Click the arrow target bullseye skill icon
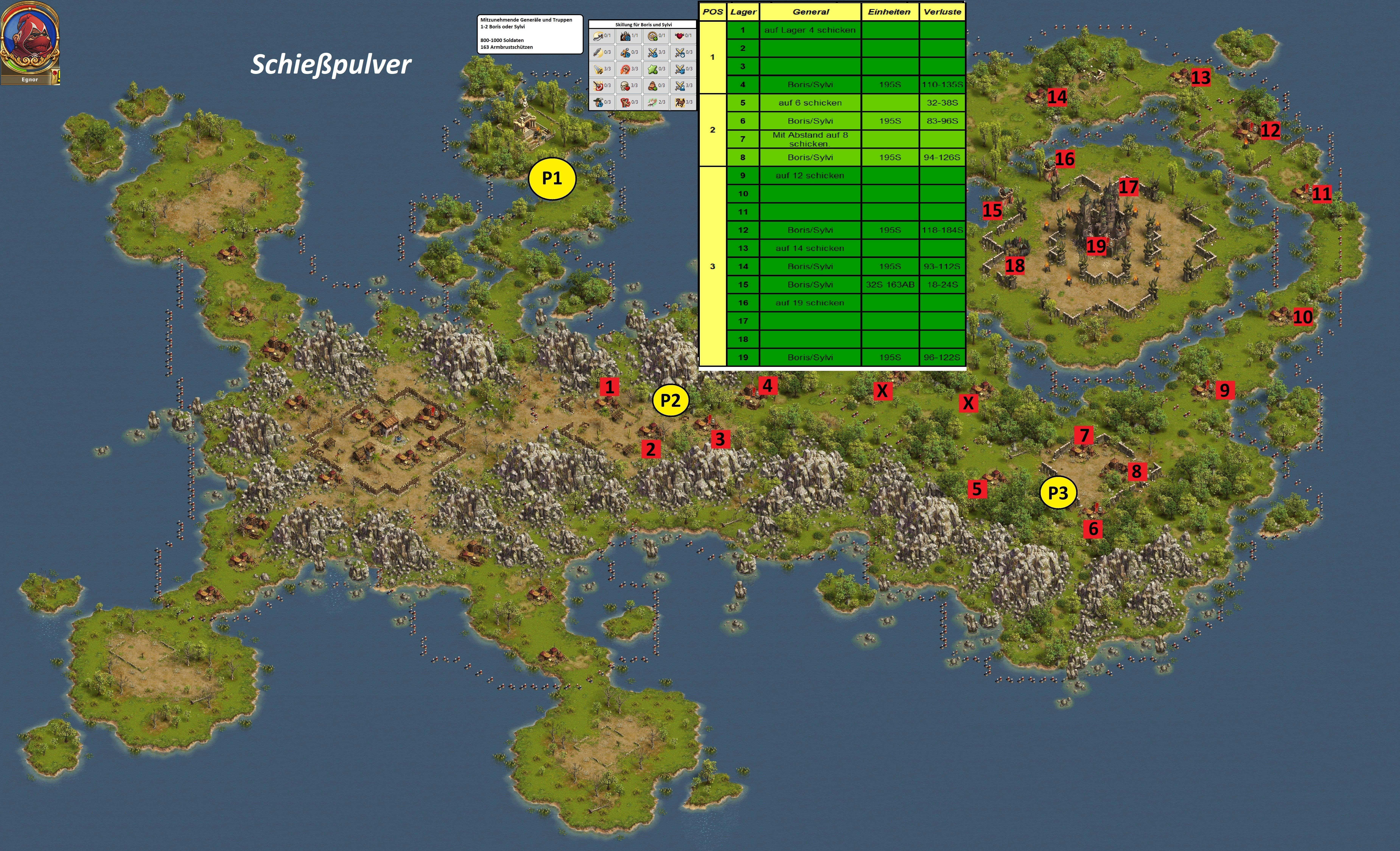 [598, 86]
